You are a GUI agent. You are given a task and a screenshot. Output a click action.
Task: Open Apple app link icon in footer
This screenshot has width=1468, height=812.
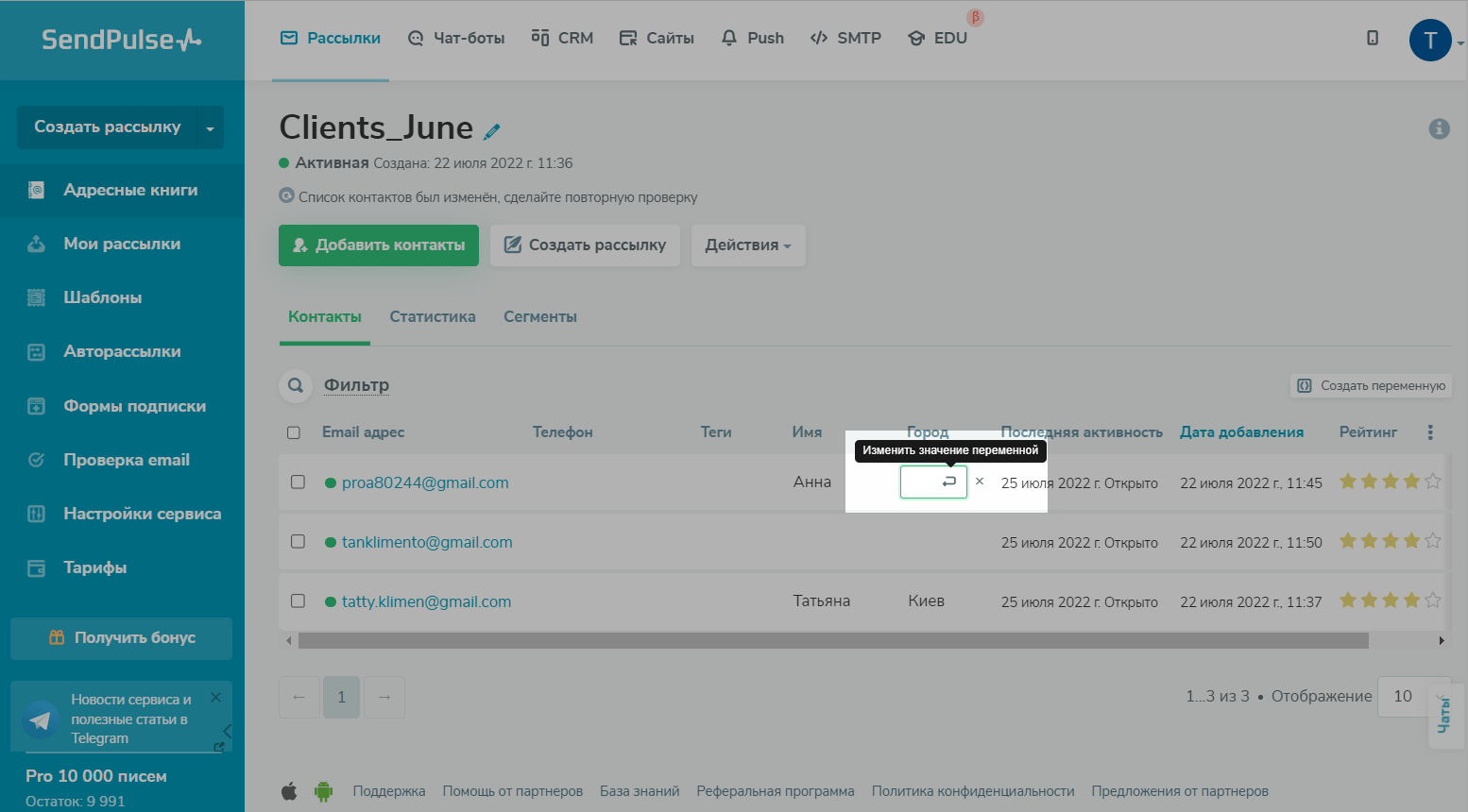click(289, 791)
